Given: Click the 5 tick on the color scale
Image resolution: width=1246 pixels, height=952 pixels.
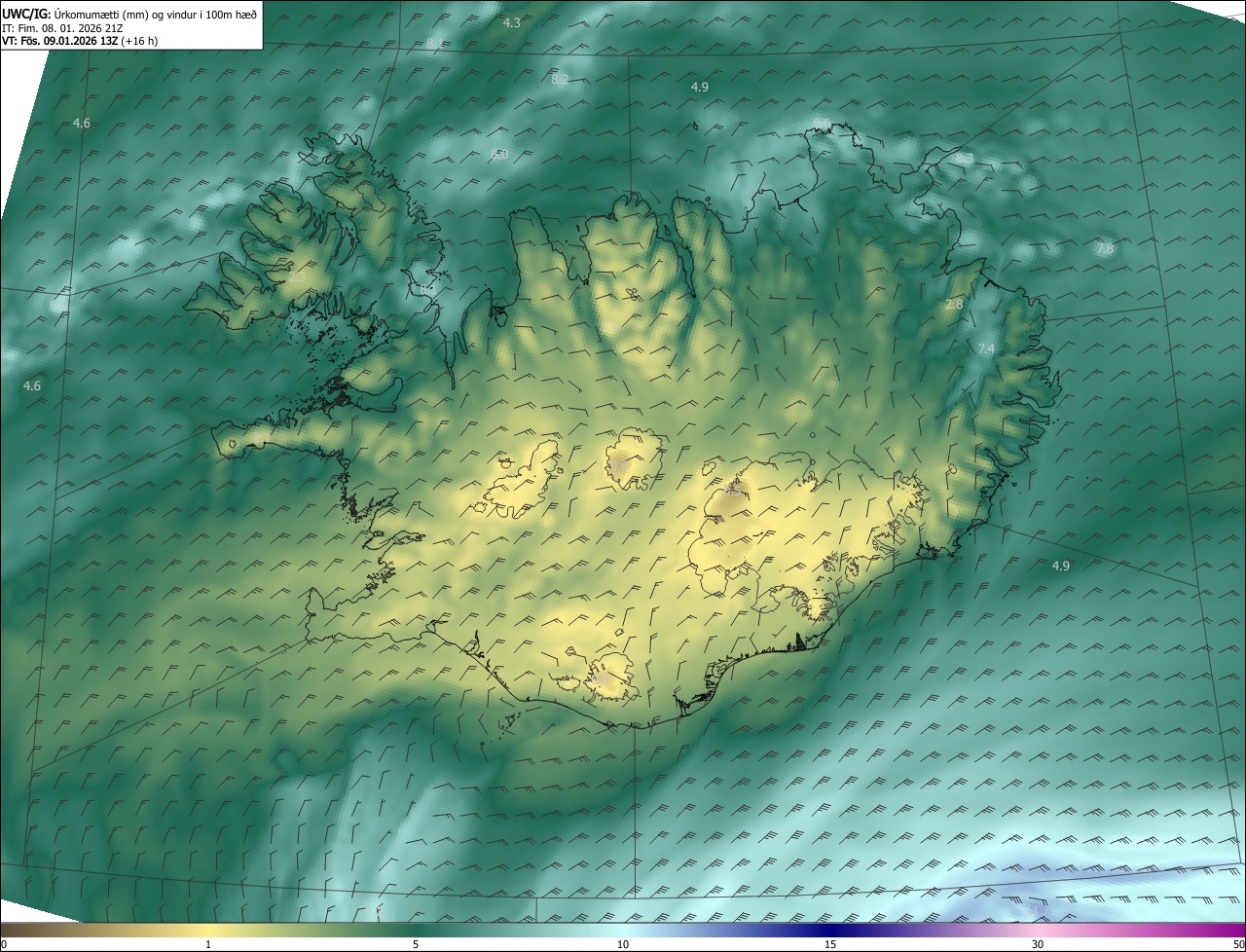Looking at the screenshot, I should 416,944.
